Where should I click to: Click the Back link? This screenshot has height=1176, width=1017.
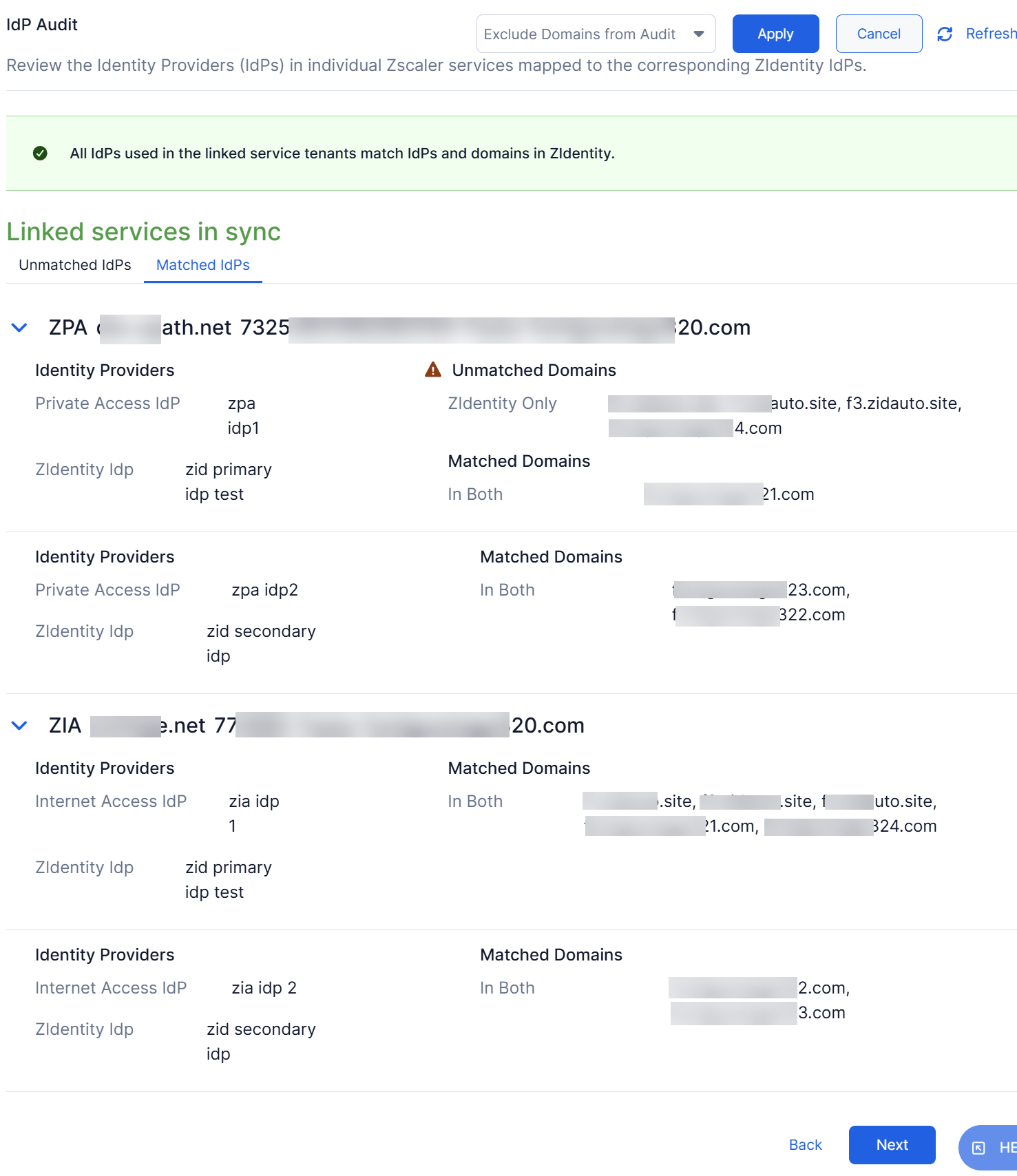[x=805, y=1145]
